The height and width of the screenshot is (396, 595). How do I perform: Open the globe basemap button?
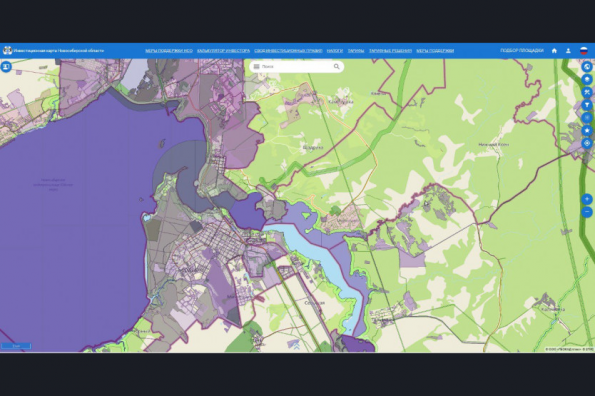[587, 67]
